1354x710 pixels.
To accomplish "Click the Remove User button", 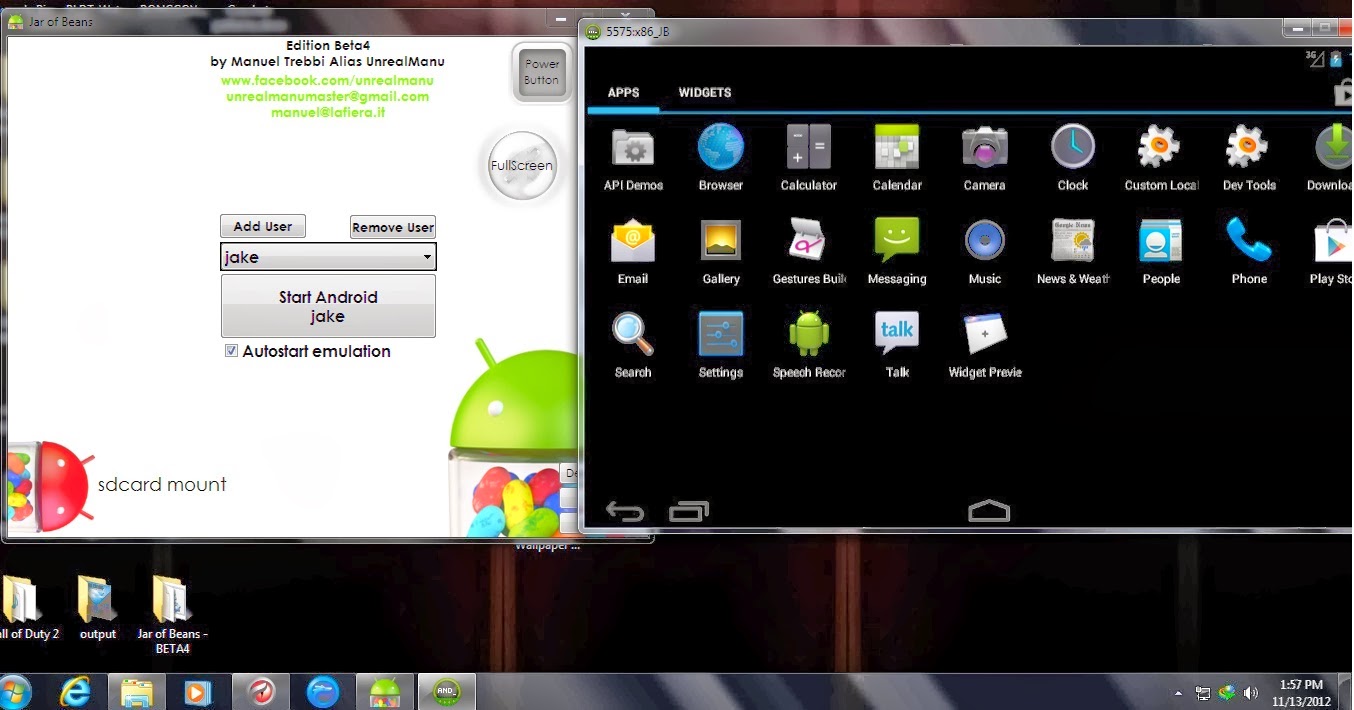I will coord(393,227).
